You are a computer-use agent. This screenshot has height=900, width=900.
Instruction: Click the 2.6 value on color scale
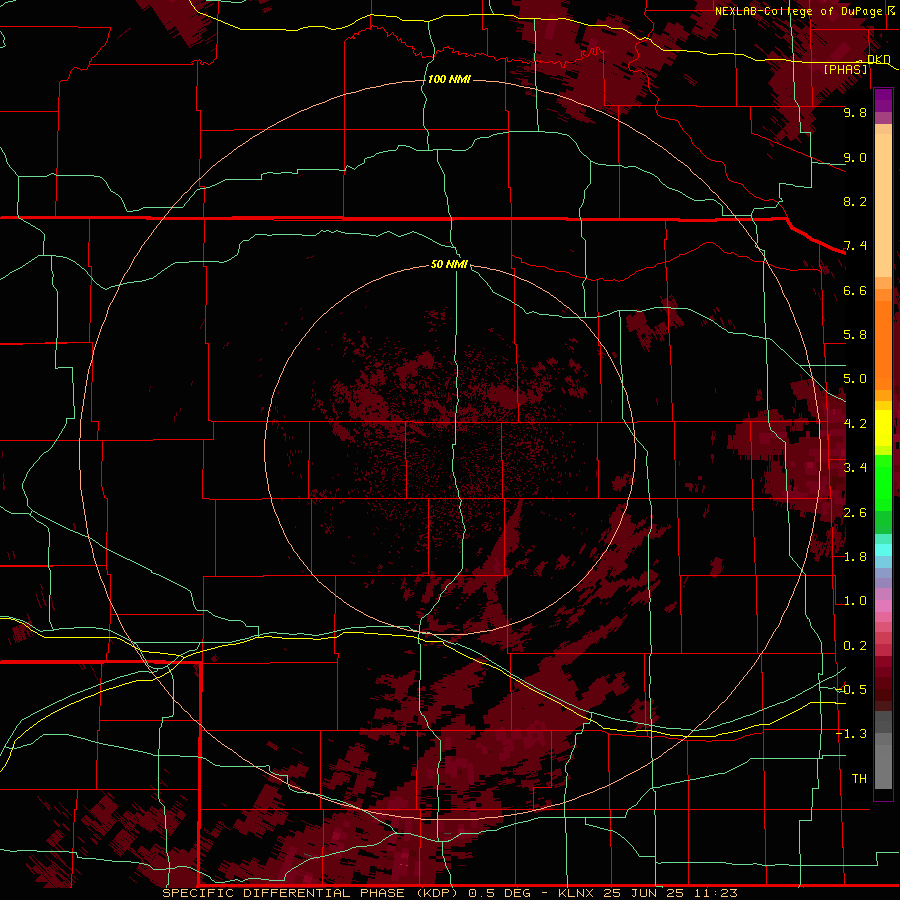pos(855,513)
